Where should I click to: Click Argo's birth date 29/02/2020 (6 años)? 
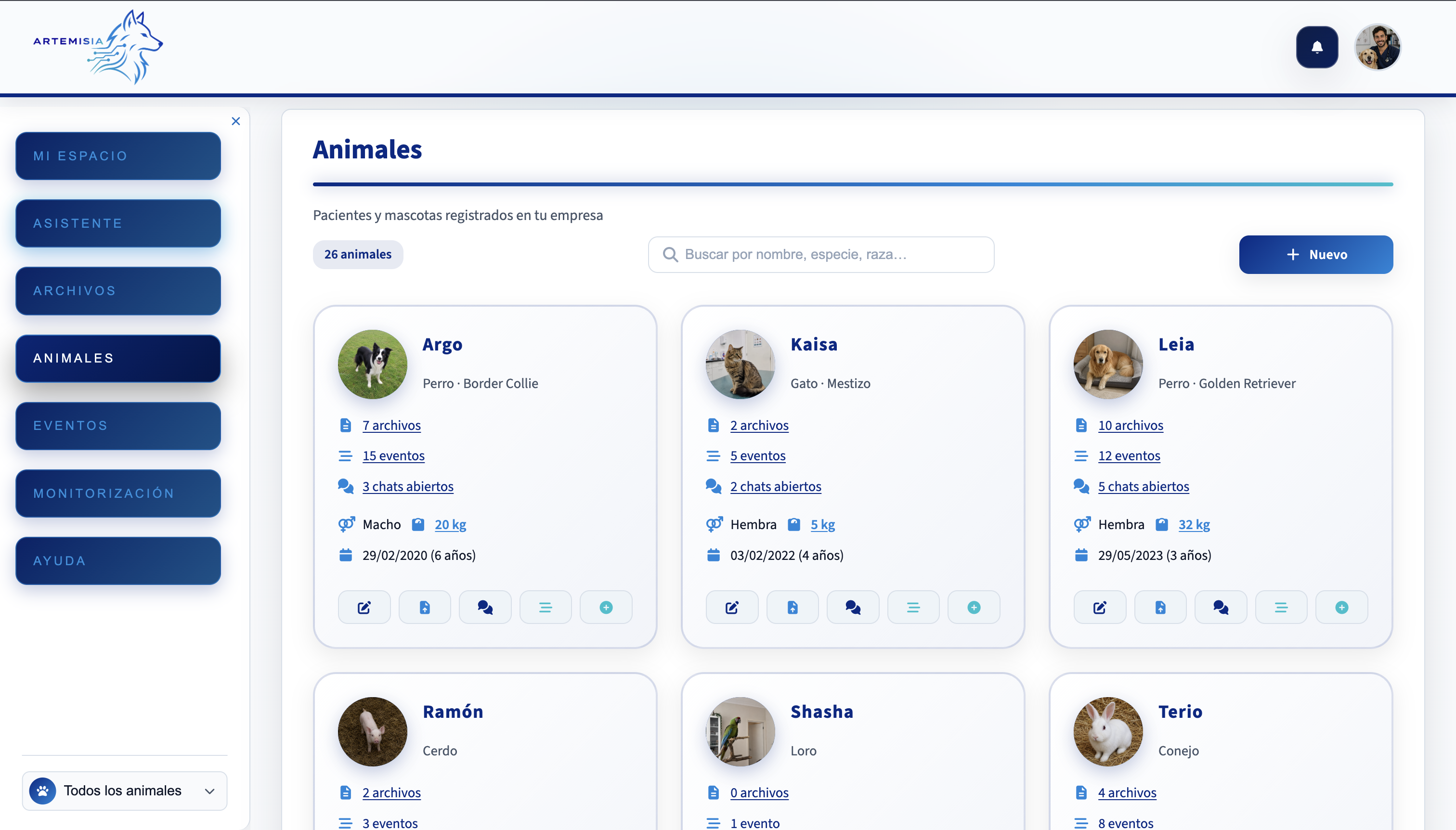(x=419, y=556)
